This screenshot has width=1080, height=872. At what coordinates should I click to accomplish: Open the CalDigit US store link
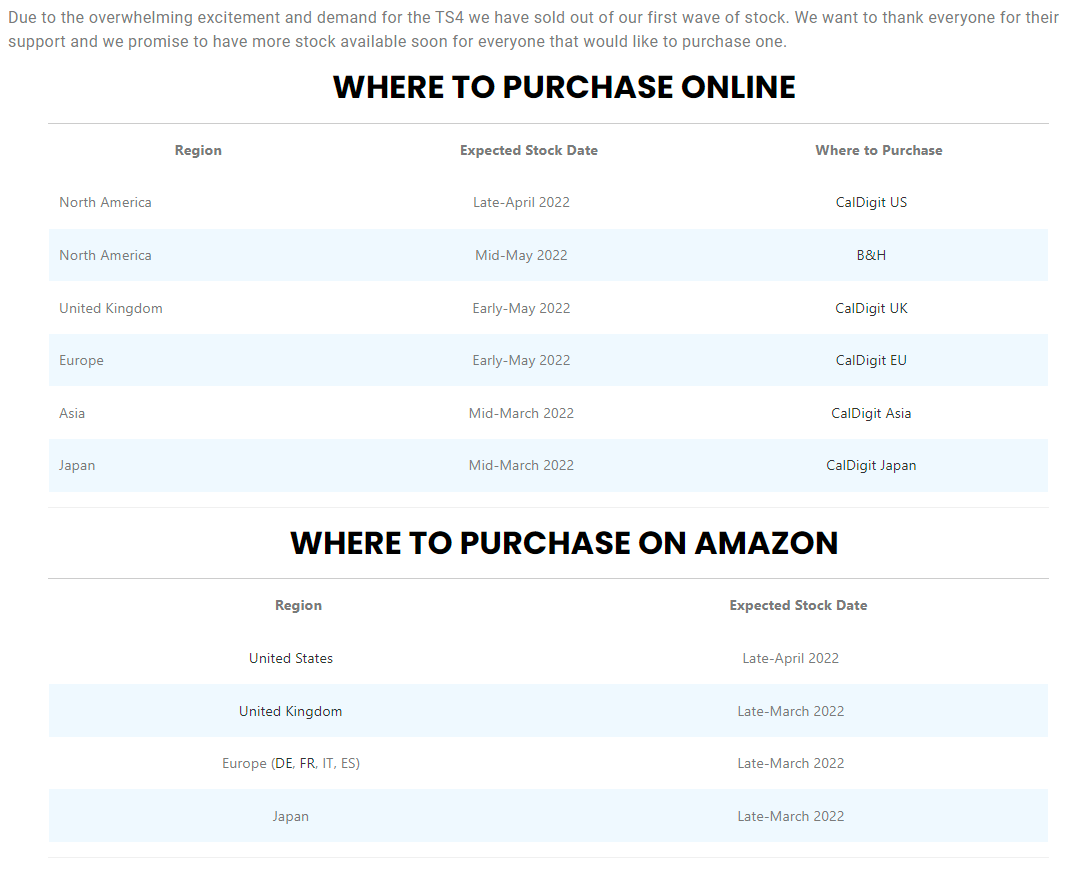click(871, 203)
